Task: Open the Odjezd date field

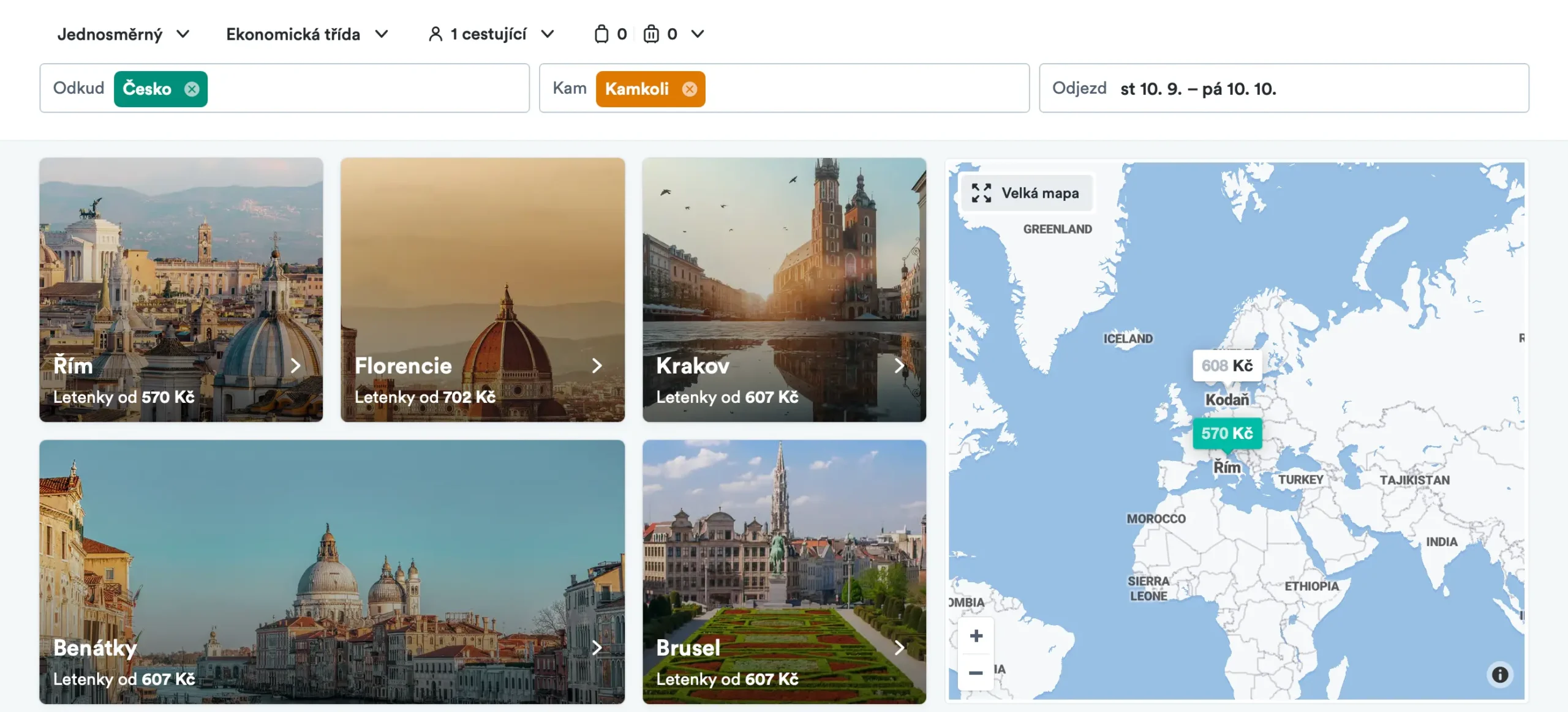Action: click(1283, 89)
